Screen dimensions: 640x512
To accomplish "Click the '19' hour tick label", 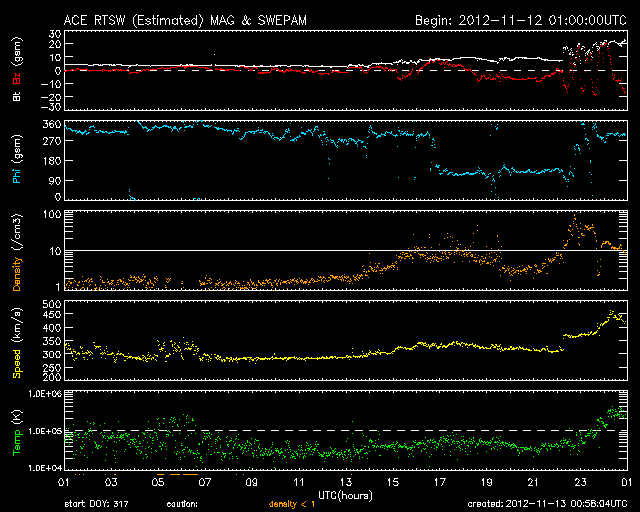I will pos(487,482).
